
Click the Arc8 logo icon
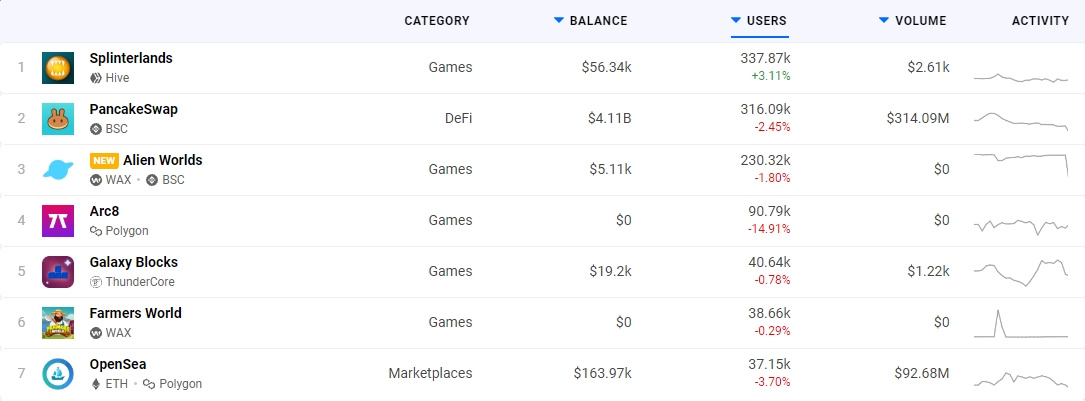(58, 221)
